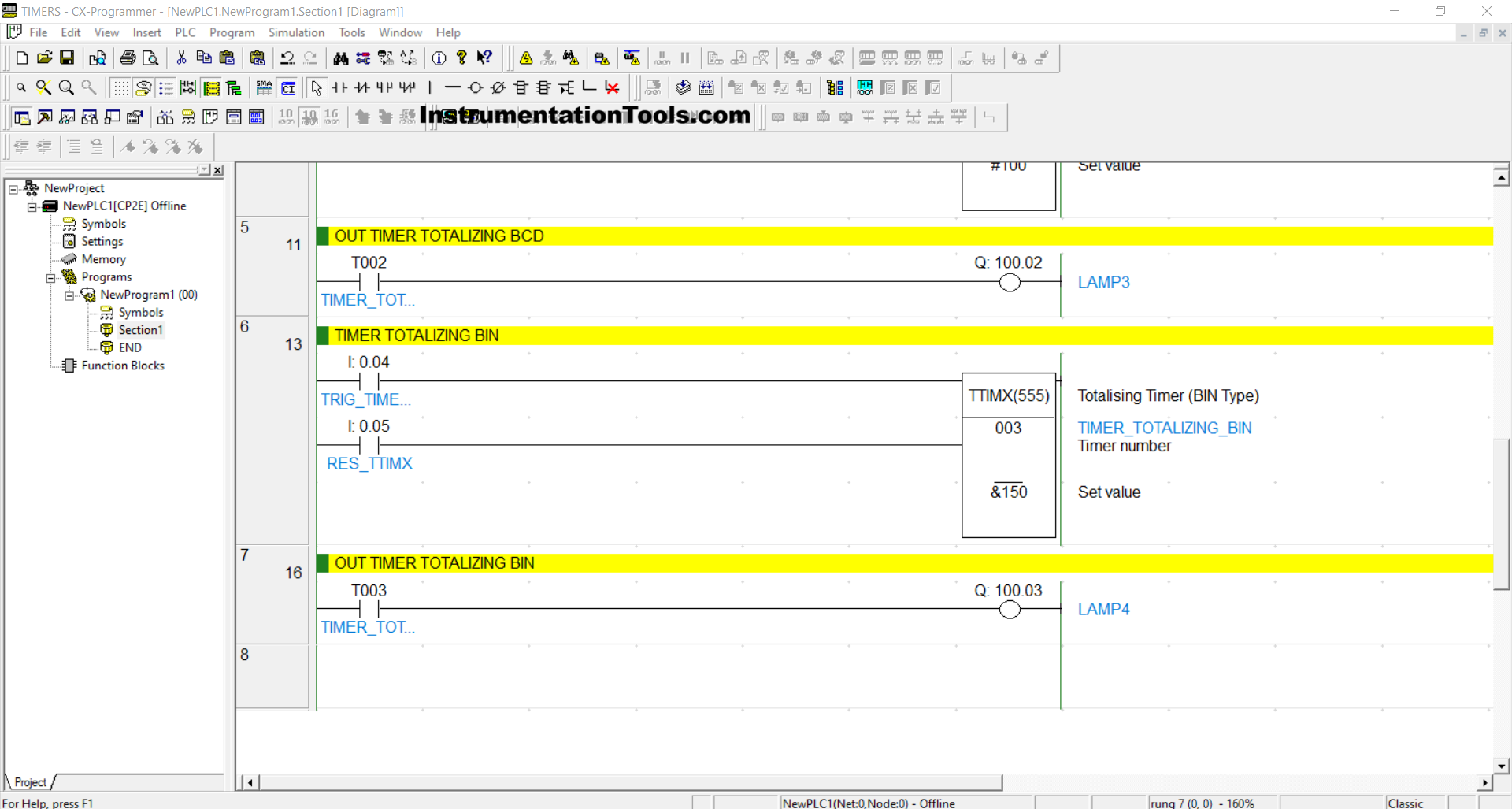Click the Work Online warning-triangle icon
The height and width of the screenshot is (809, 1512).
click(526, 58)
